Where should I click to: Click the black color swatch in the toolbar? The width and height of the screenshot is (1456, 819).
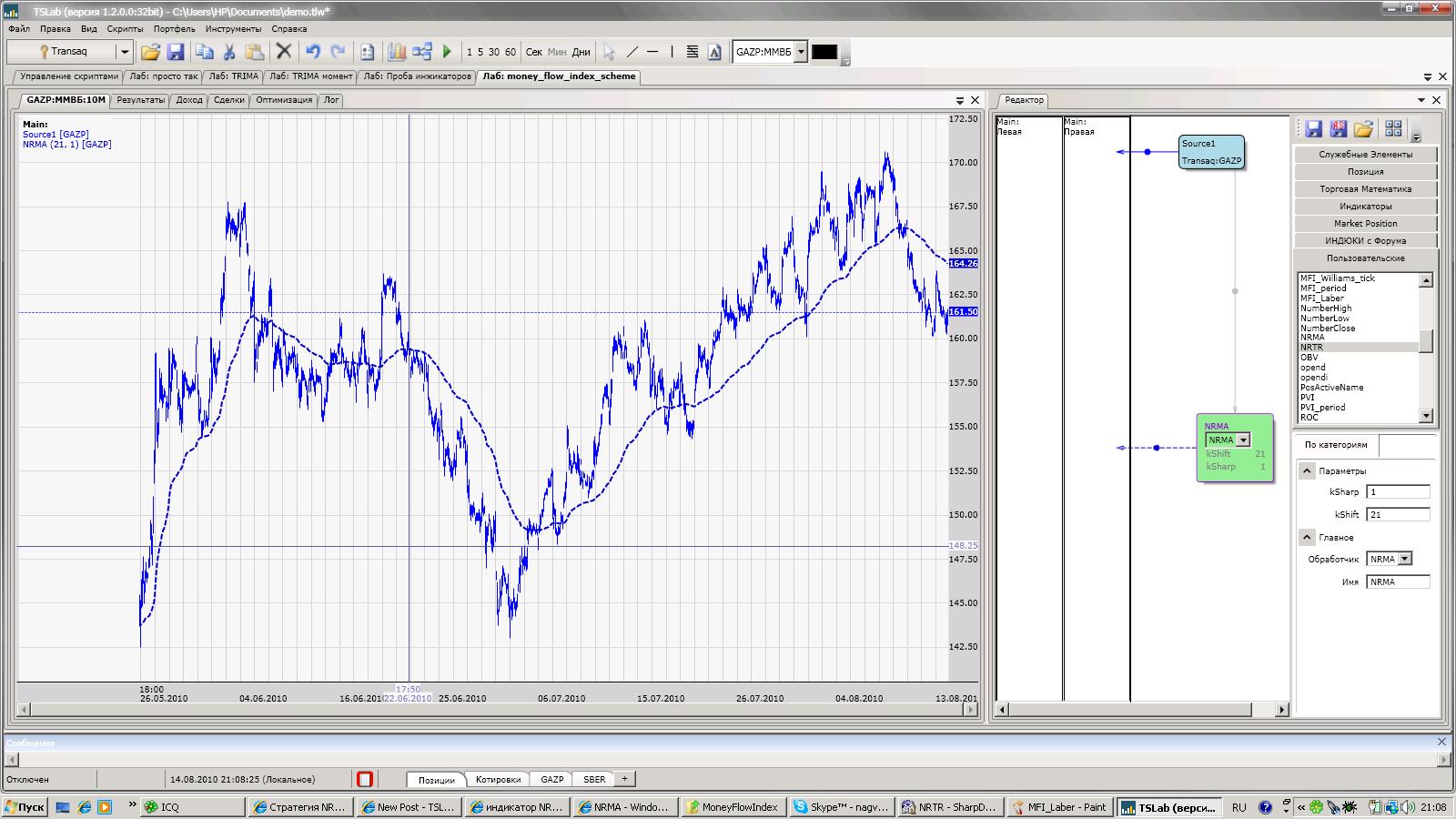click(x=824, y=52)
